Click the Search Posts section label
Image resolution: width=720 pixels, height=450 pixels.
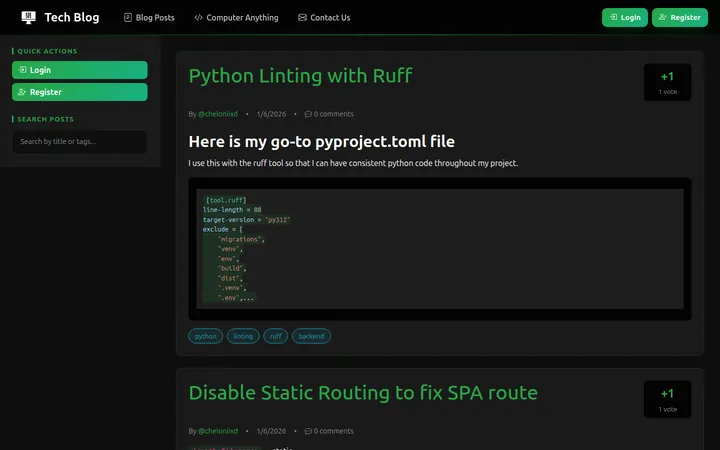[45, 119]
